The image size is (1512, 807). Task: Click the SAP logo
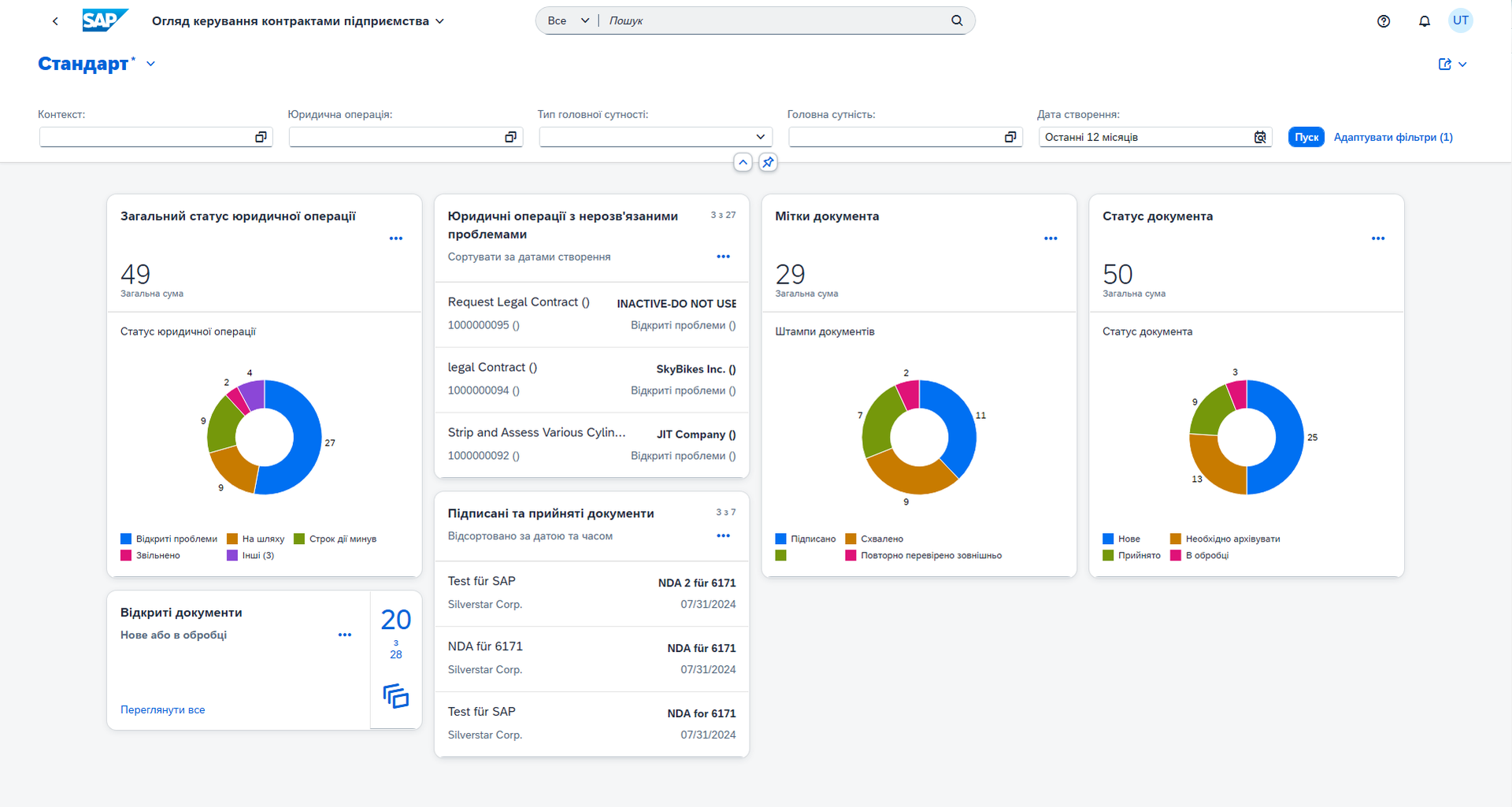click(104, 20)
